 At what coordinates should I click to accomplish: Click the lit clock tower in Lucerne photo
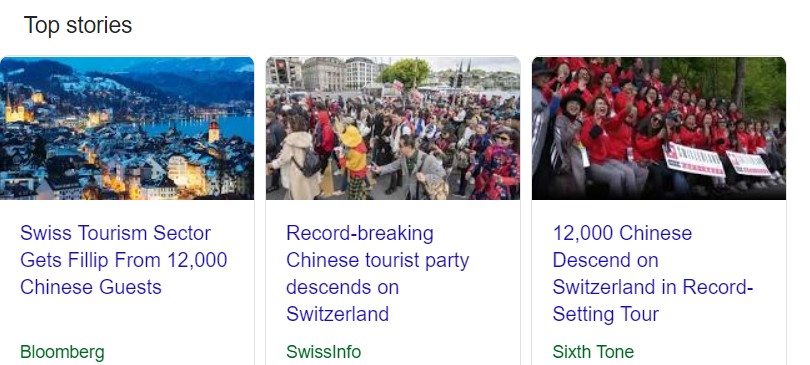coord(214,129)
